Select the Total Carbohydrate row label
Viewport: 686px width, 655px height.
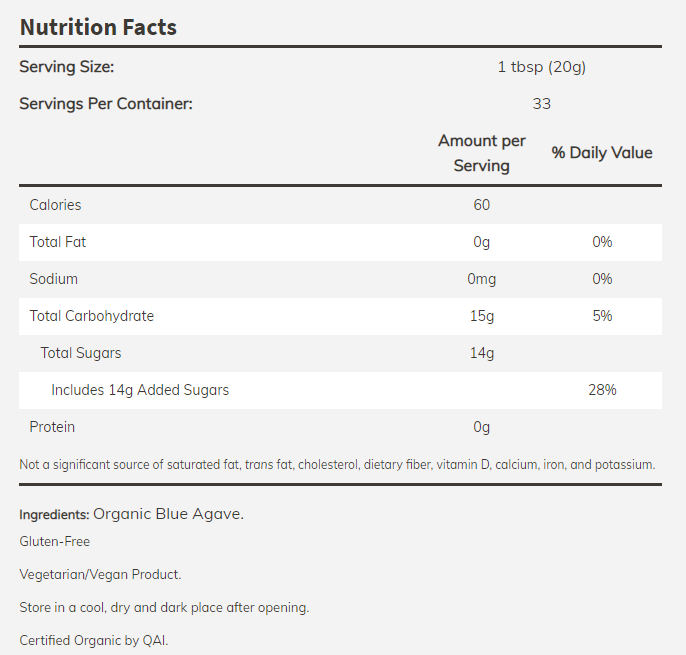coord(91,316)
